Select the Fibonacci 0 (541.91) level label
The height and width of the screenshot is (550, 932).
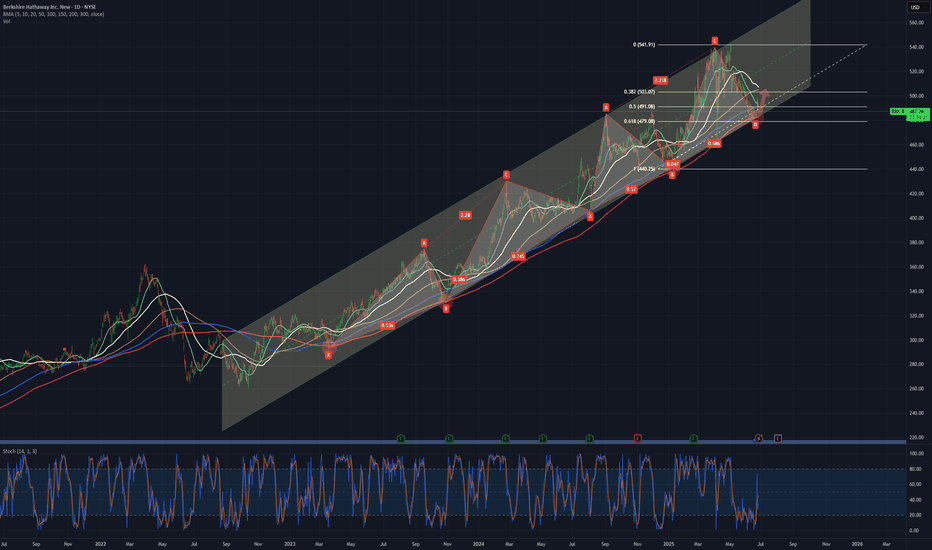click(x=644, y=45)
